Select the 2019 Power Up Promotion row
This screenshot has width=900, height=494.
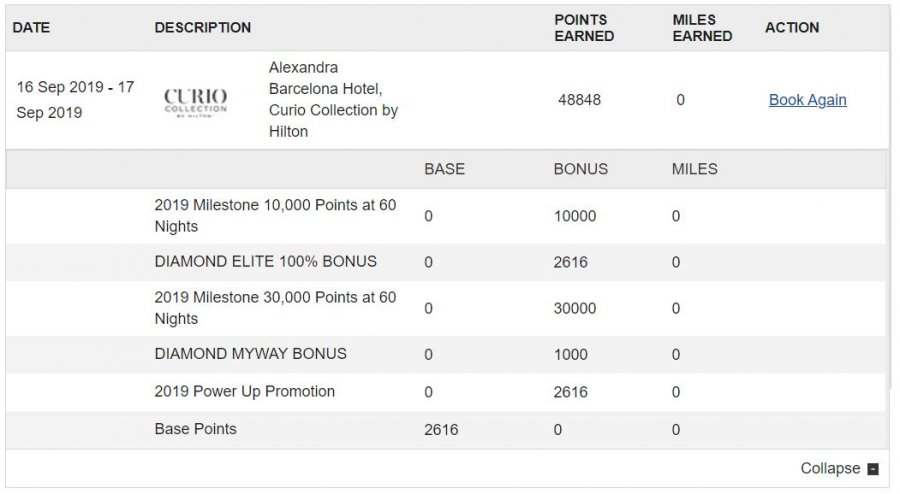click(245, 391)
